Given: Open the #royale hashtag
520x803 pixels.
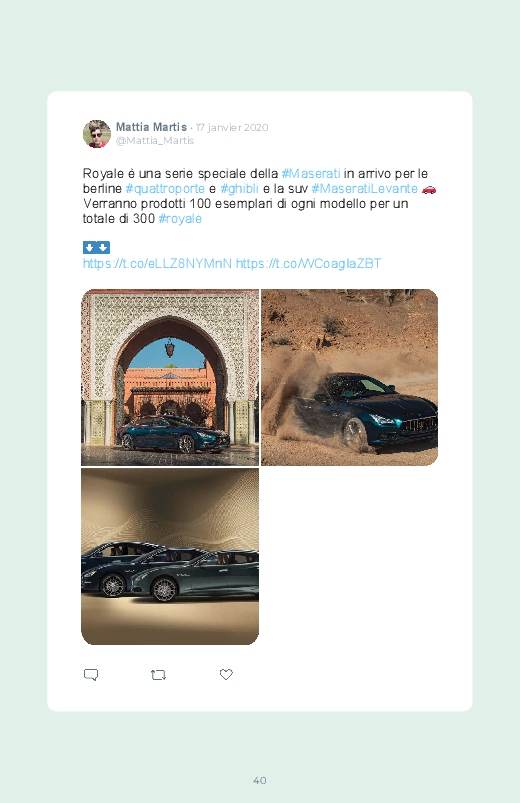Looking at the screenshot, I should (x=180, y=219).
